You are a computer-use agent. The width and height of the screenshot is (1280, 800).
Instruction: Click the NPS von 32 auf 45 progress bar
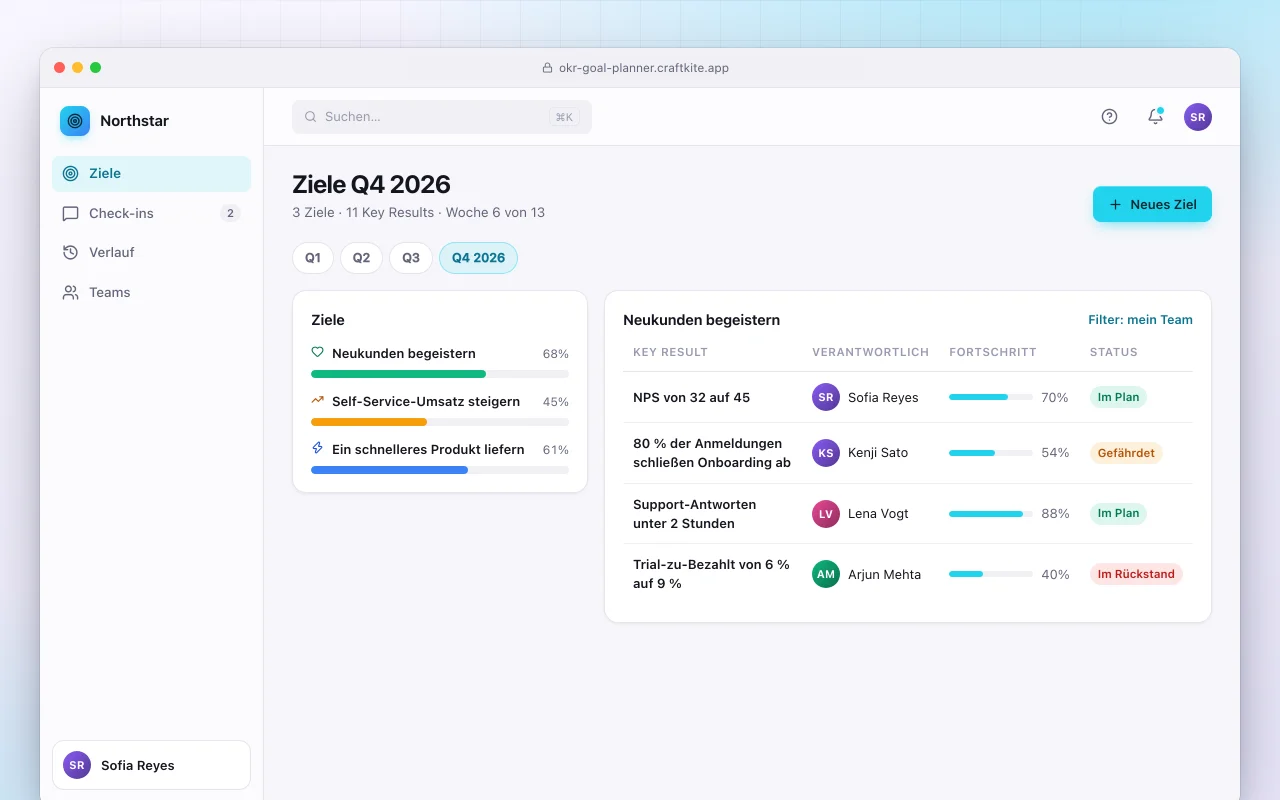coord(991,397)
